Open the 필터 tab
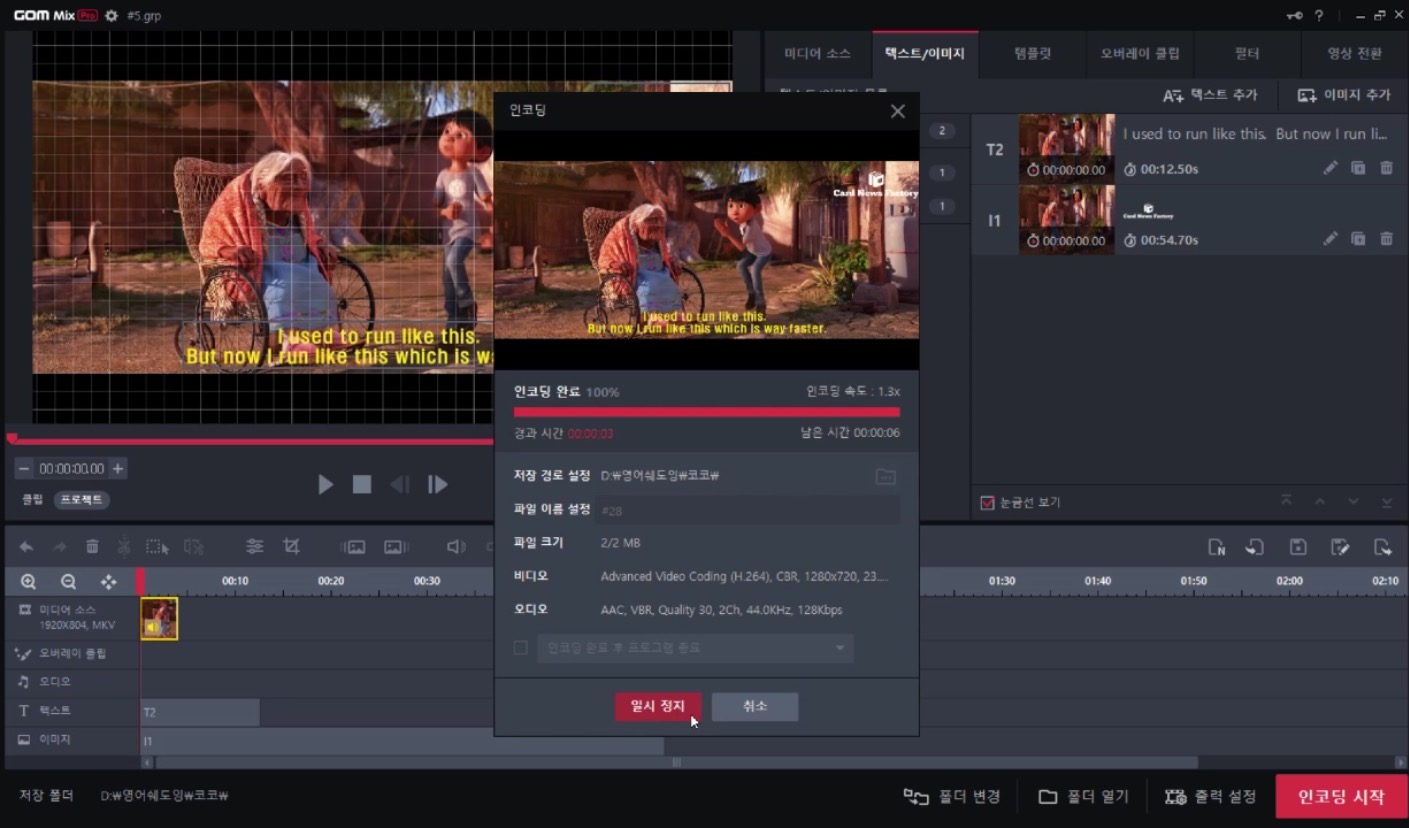The width and height of the screenshot is (1409, 828). click(x=1247, y=53)
